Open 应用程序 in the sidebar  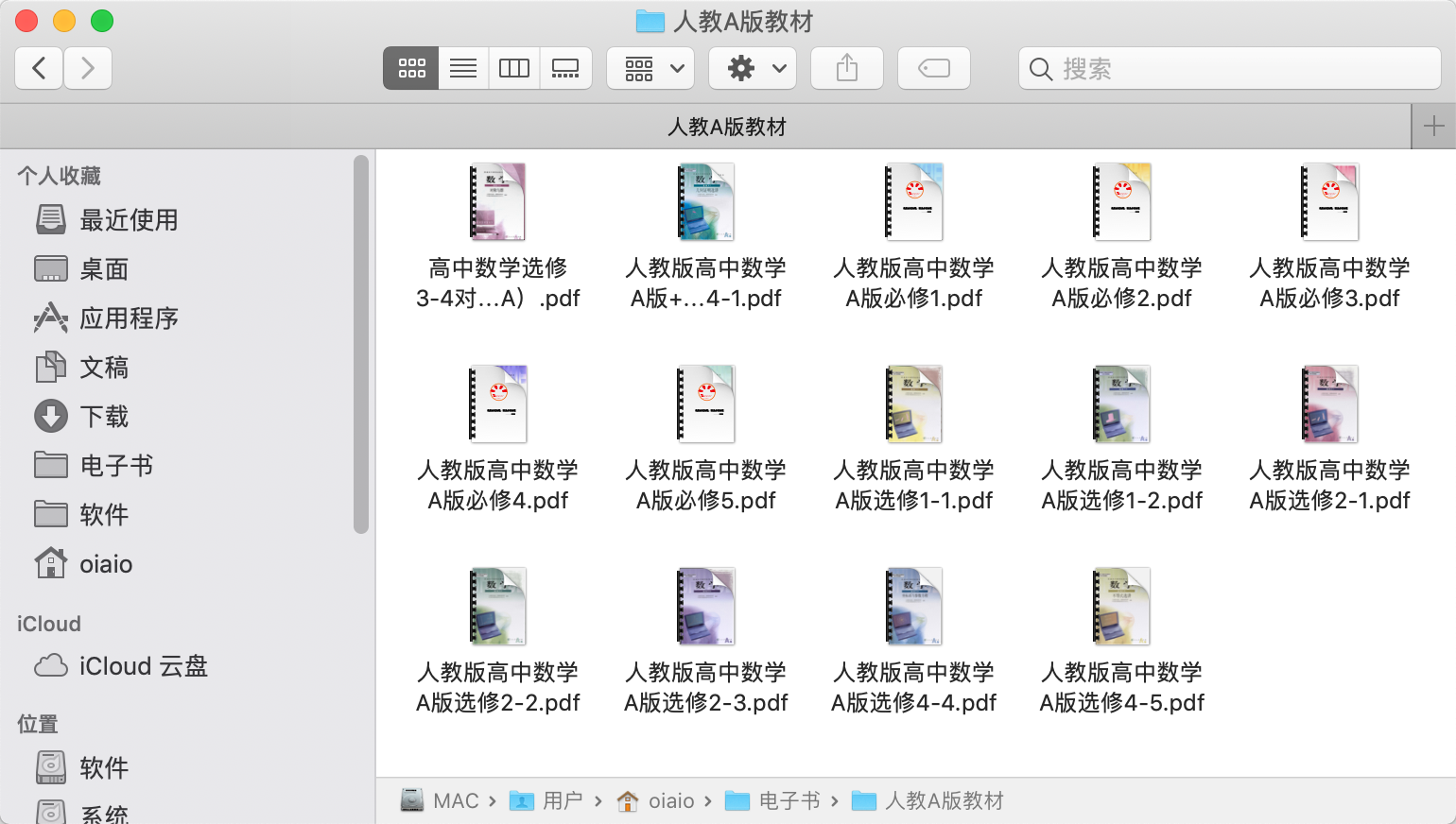(x=129, y=318)
